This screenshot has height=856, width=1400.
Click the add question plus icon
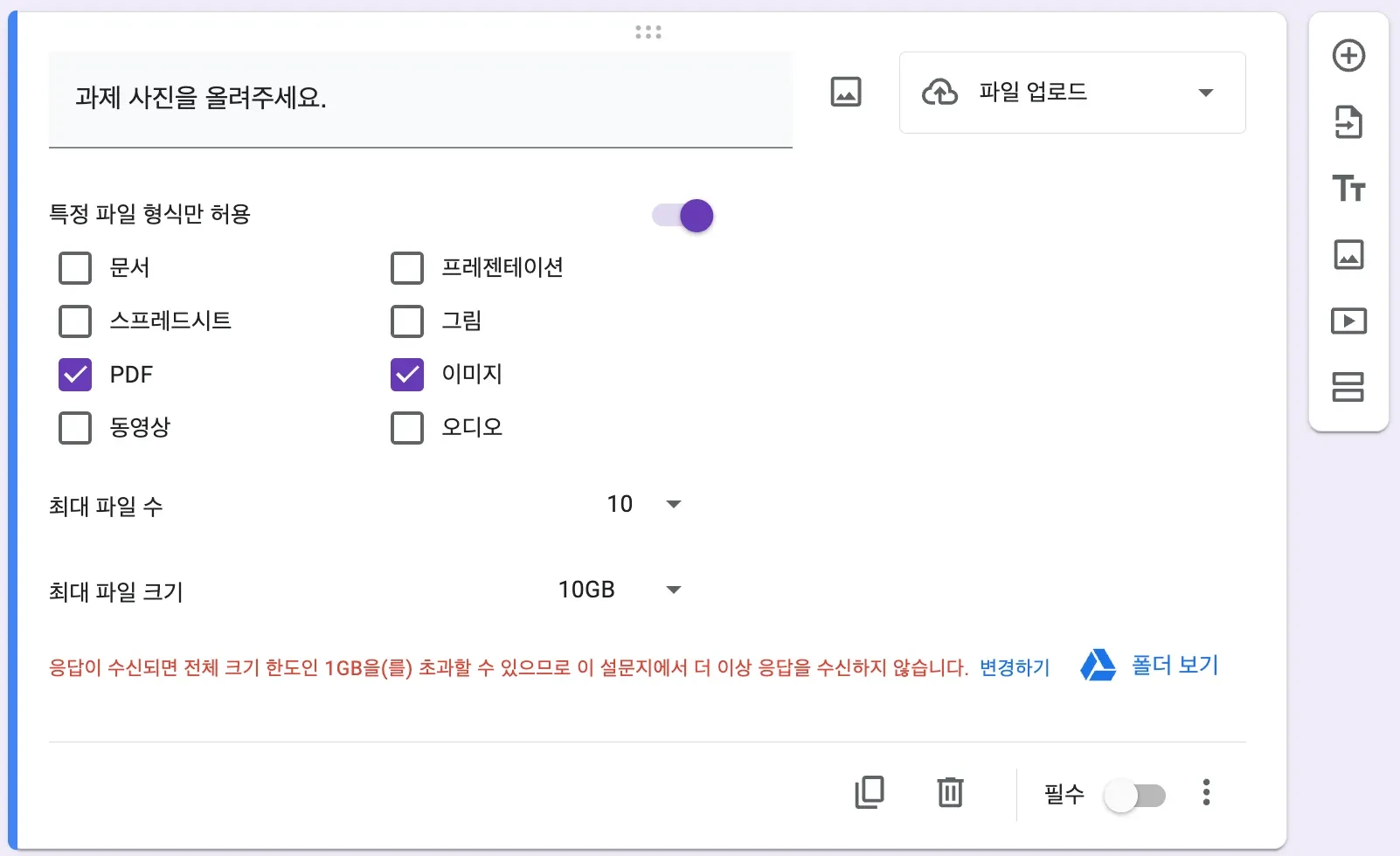pos(1348,56)
